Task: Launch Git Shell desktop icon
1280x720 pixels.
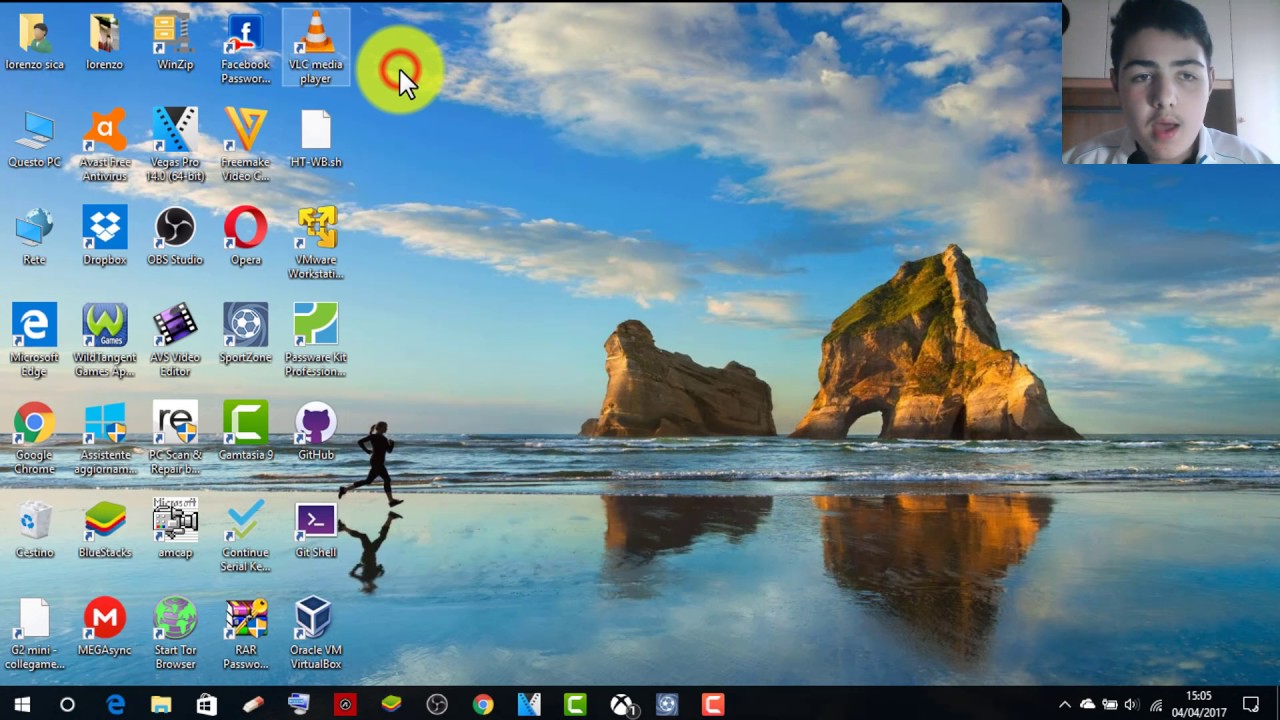Action: (316, 530)
